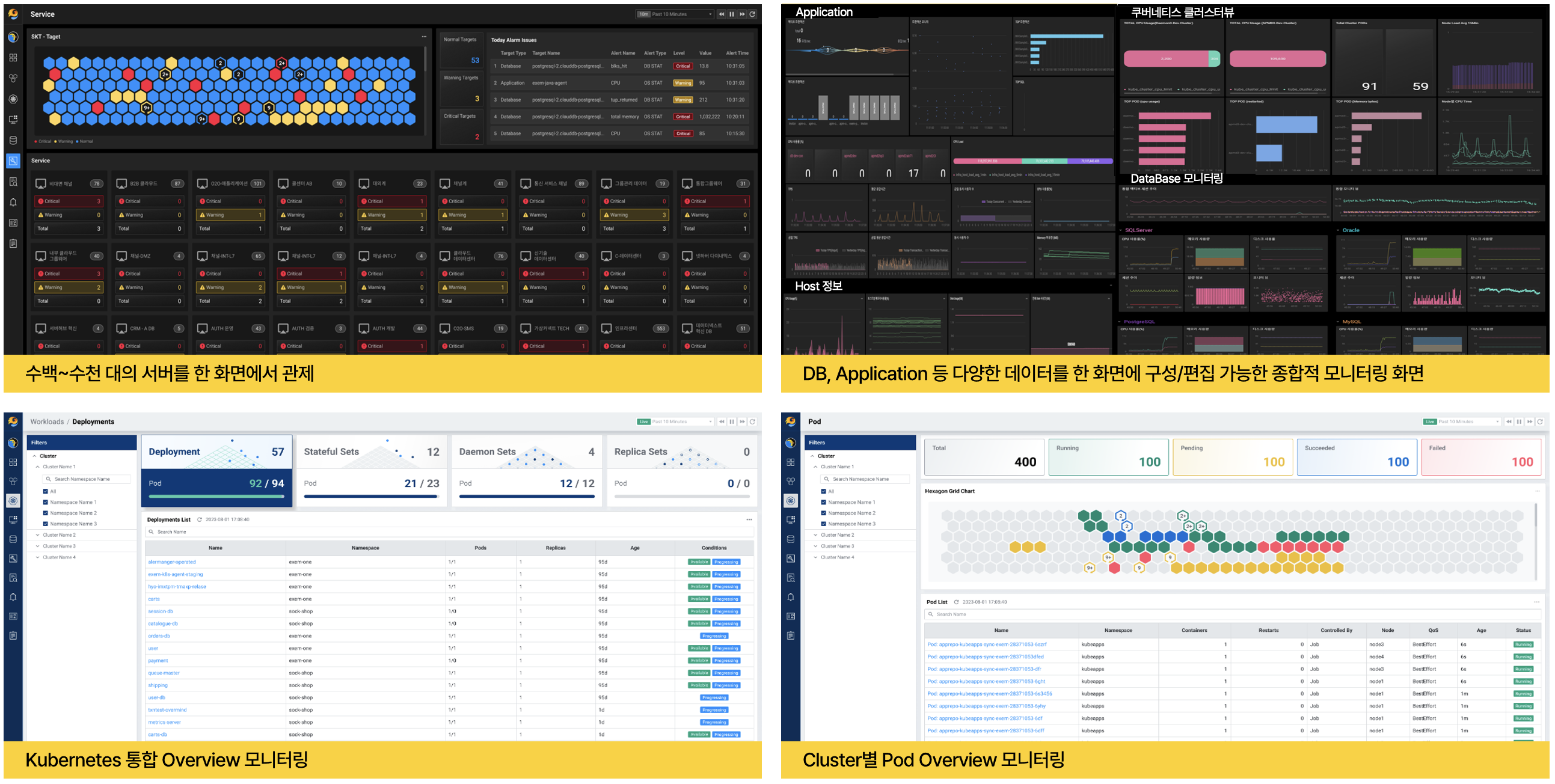Click refresh icon in Service dashboard header

tap(753, 14)
